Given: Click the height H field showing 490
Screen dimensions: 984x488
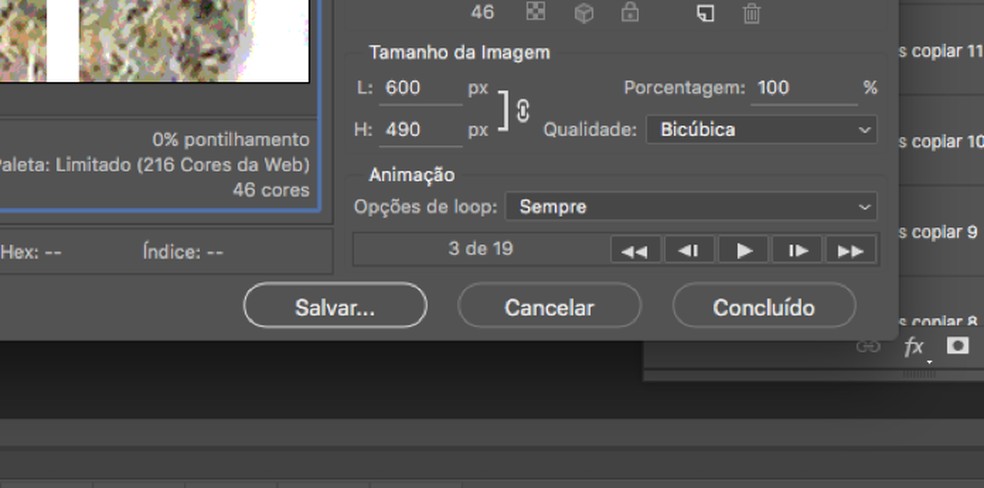Looking at the screenshot, I should coord(421,130).
